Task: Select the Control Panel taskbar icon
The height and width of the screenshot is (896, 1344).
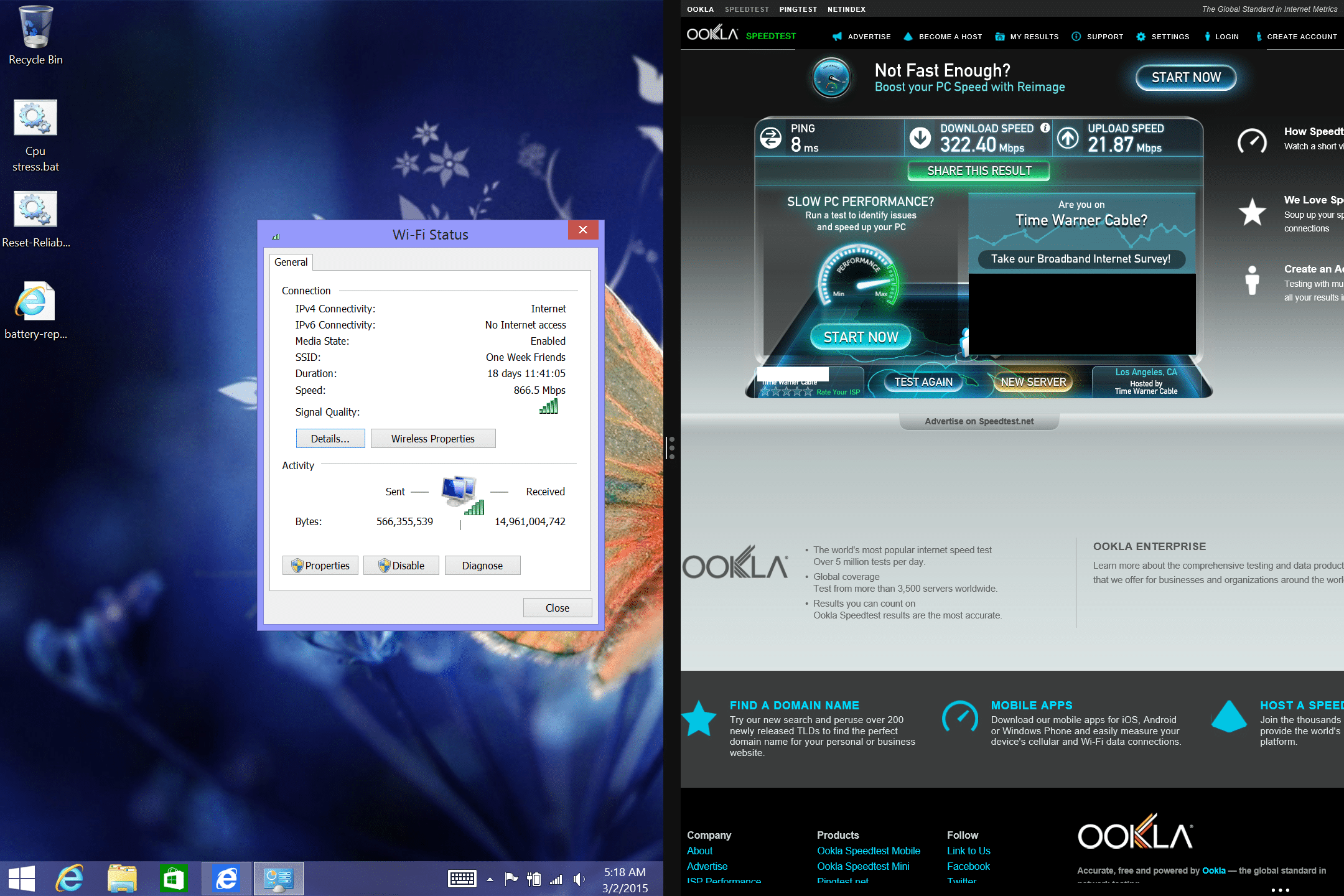Action: click(278, 879)
